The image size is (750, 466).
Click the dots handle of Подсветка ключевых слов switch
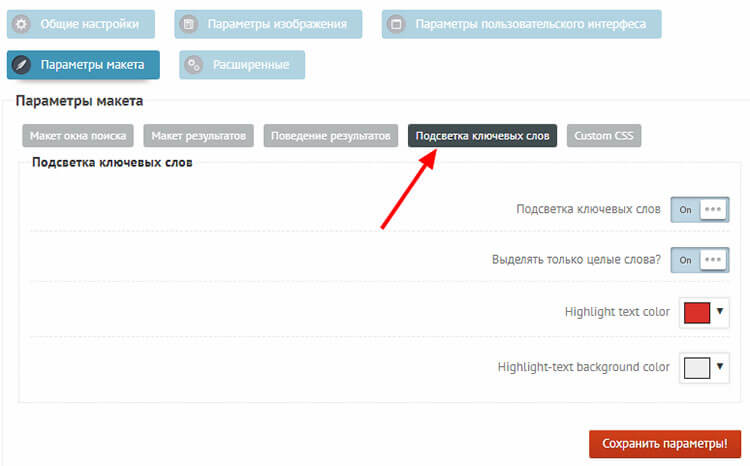click(x=712, y=209)
